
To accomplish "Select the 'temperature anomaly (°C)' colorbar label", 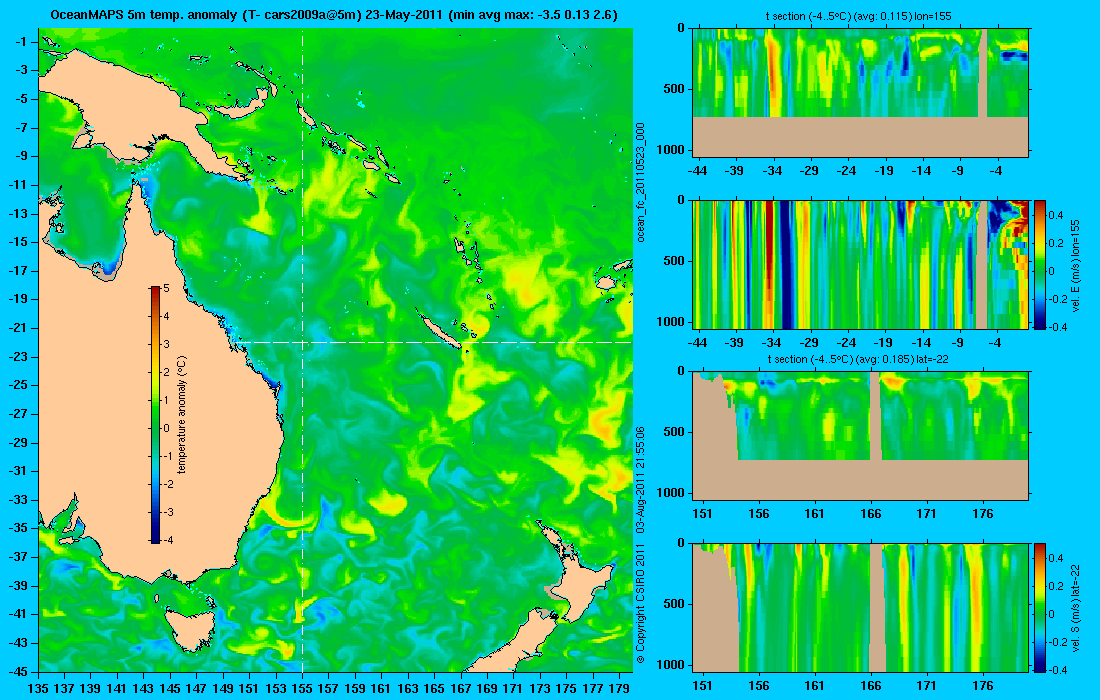I will click(182, 415).
